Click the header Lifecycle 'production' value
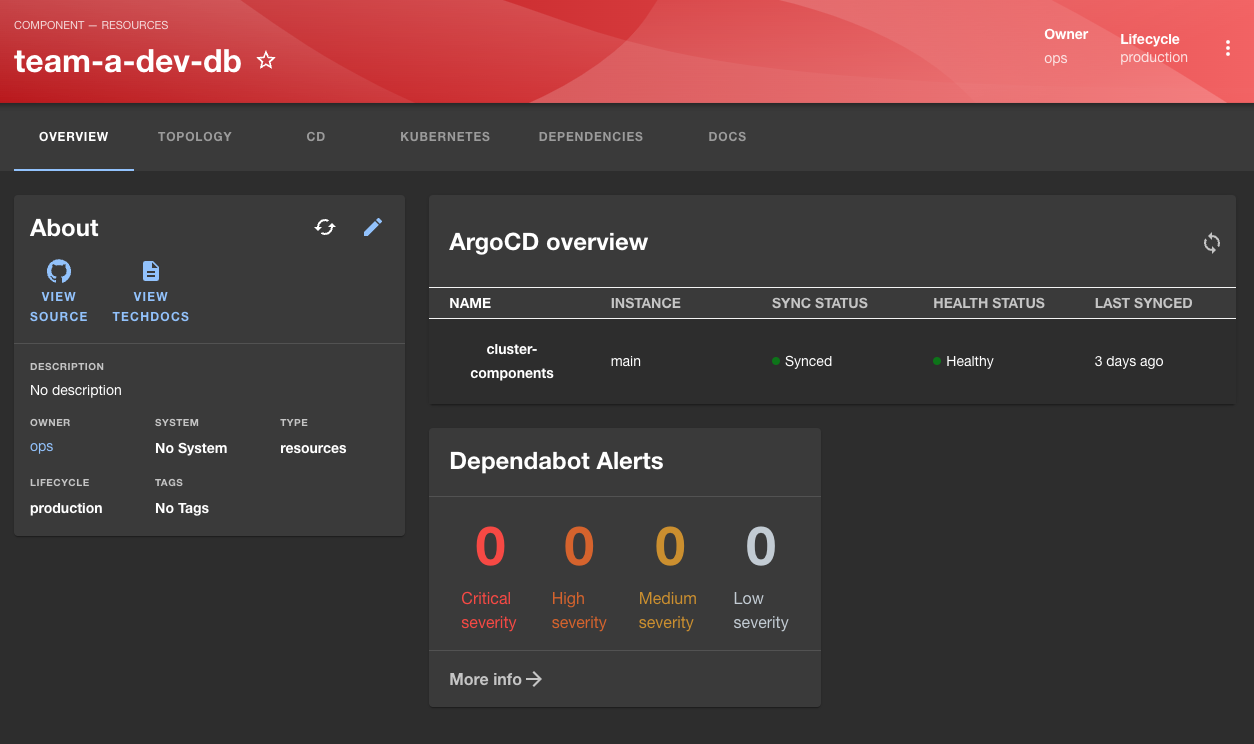Image resolution: width=1254 pixels, height=744 pixels. click(1154, 57)
